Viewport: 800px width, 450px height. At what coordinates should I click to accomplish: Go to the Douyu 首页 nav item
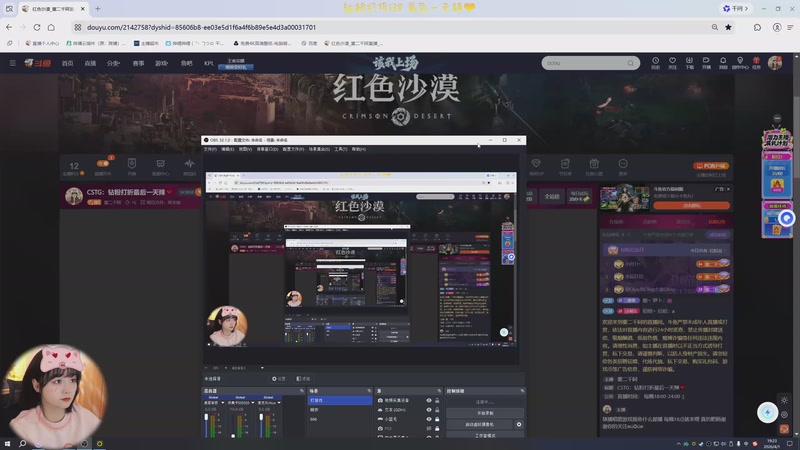tap(67, 63)
